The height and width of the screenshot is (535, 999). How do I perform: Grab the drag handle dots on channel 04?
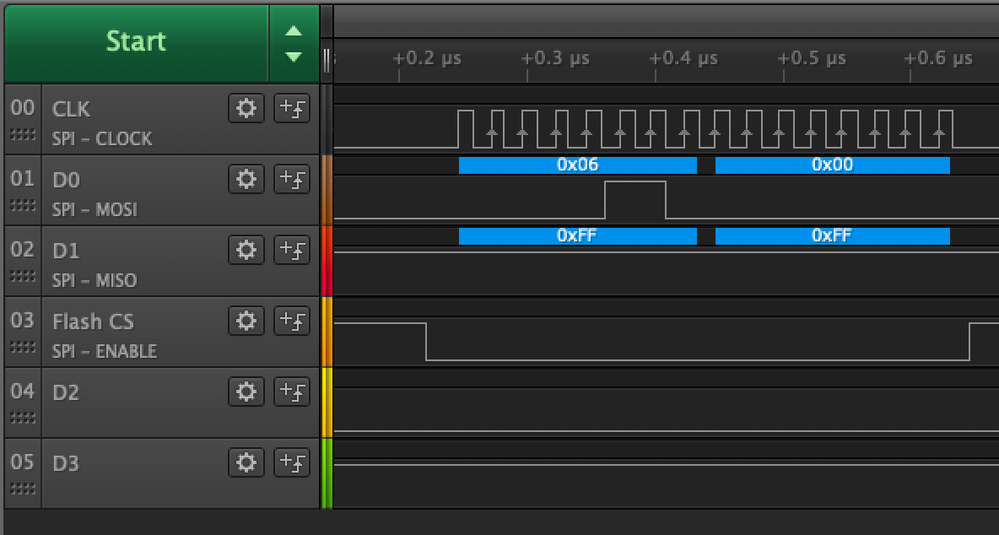coord(23,418)
